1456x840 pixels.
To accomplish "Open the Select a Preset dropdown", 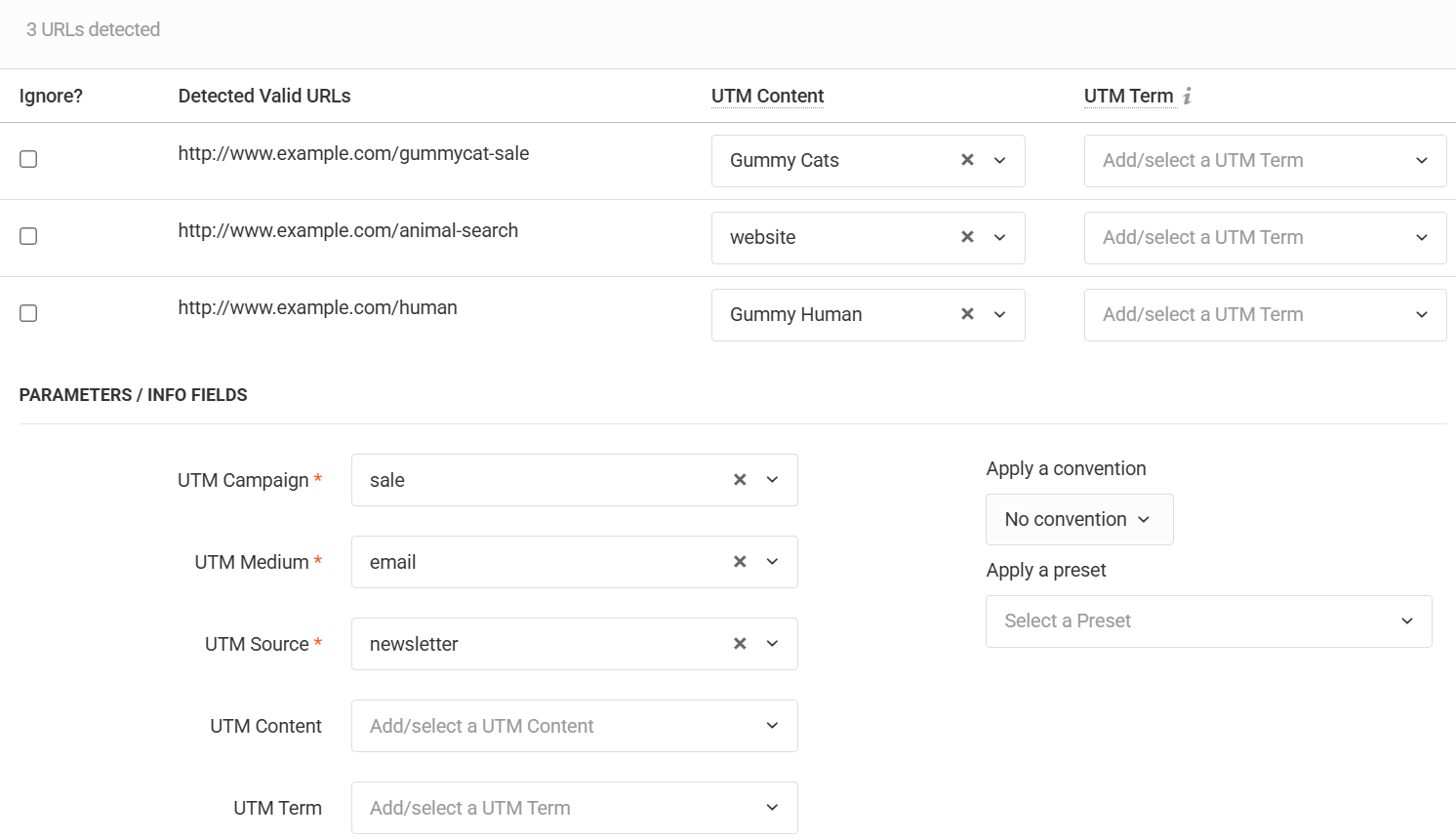I will tap(1208, 621).
